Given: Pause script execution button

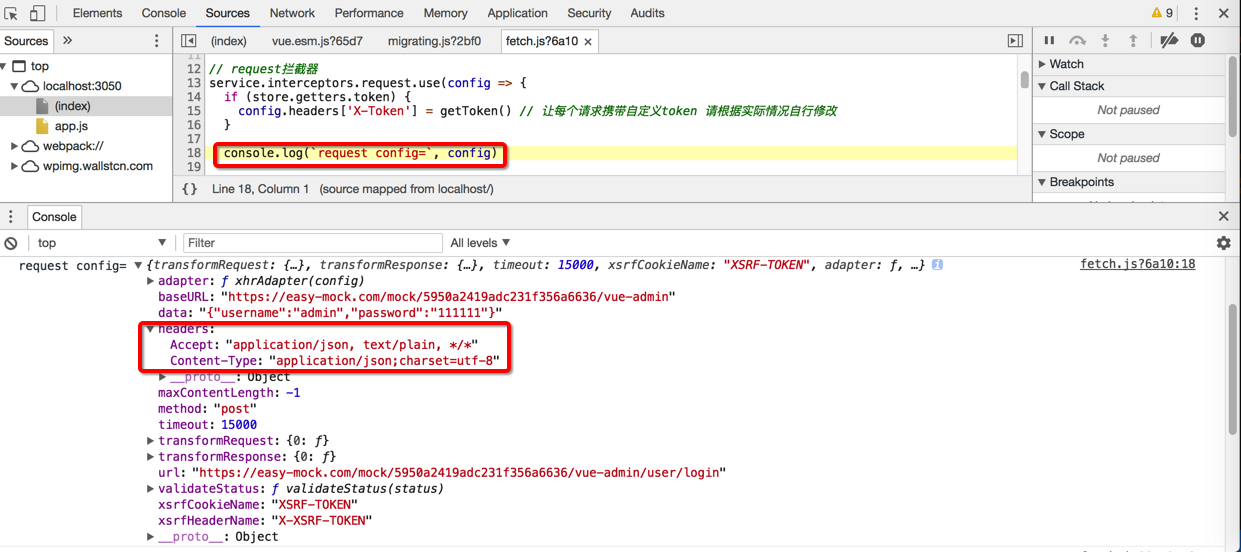Looking at the screenshot, I should tap(1049, 40).
